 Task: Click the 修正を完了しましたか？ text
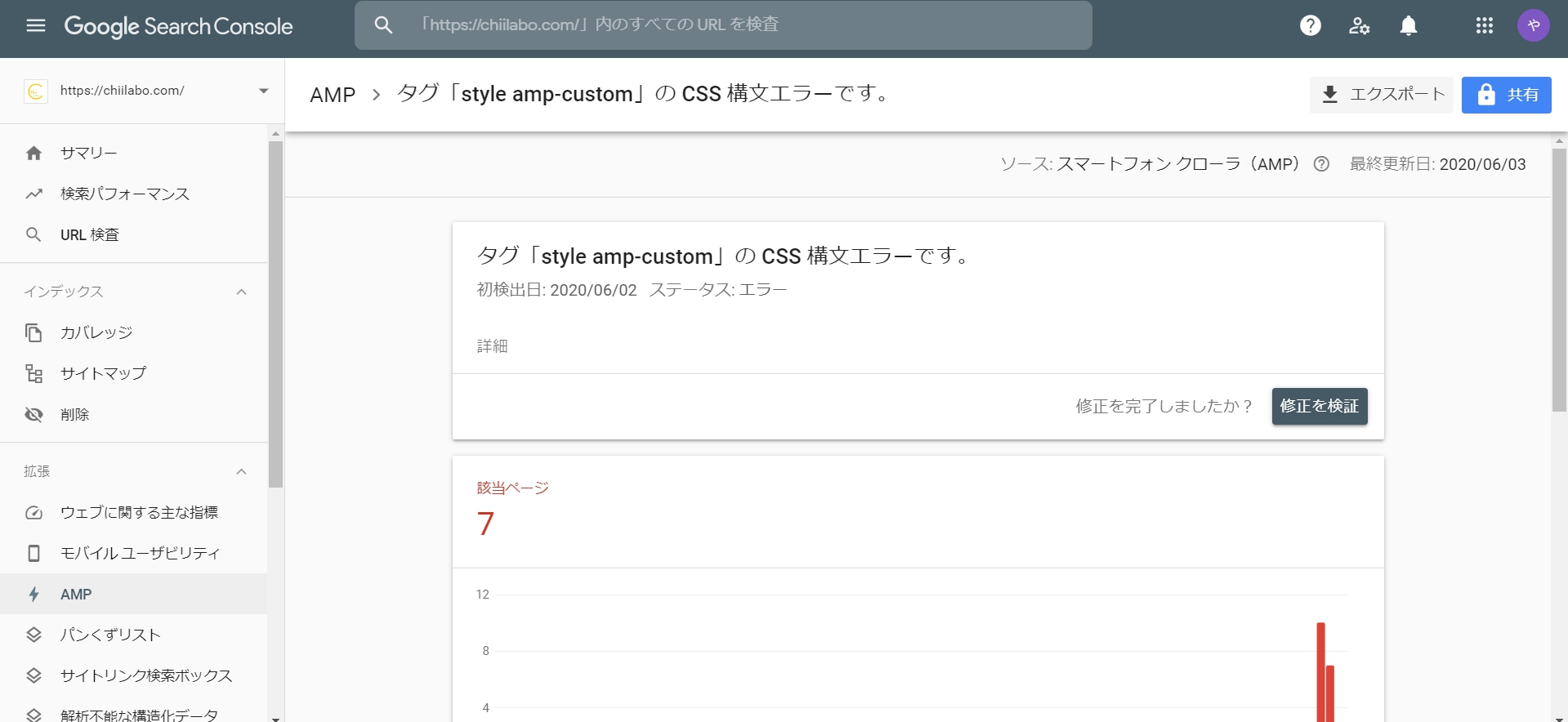click(x=1164, y=406)
